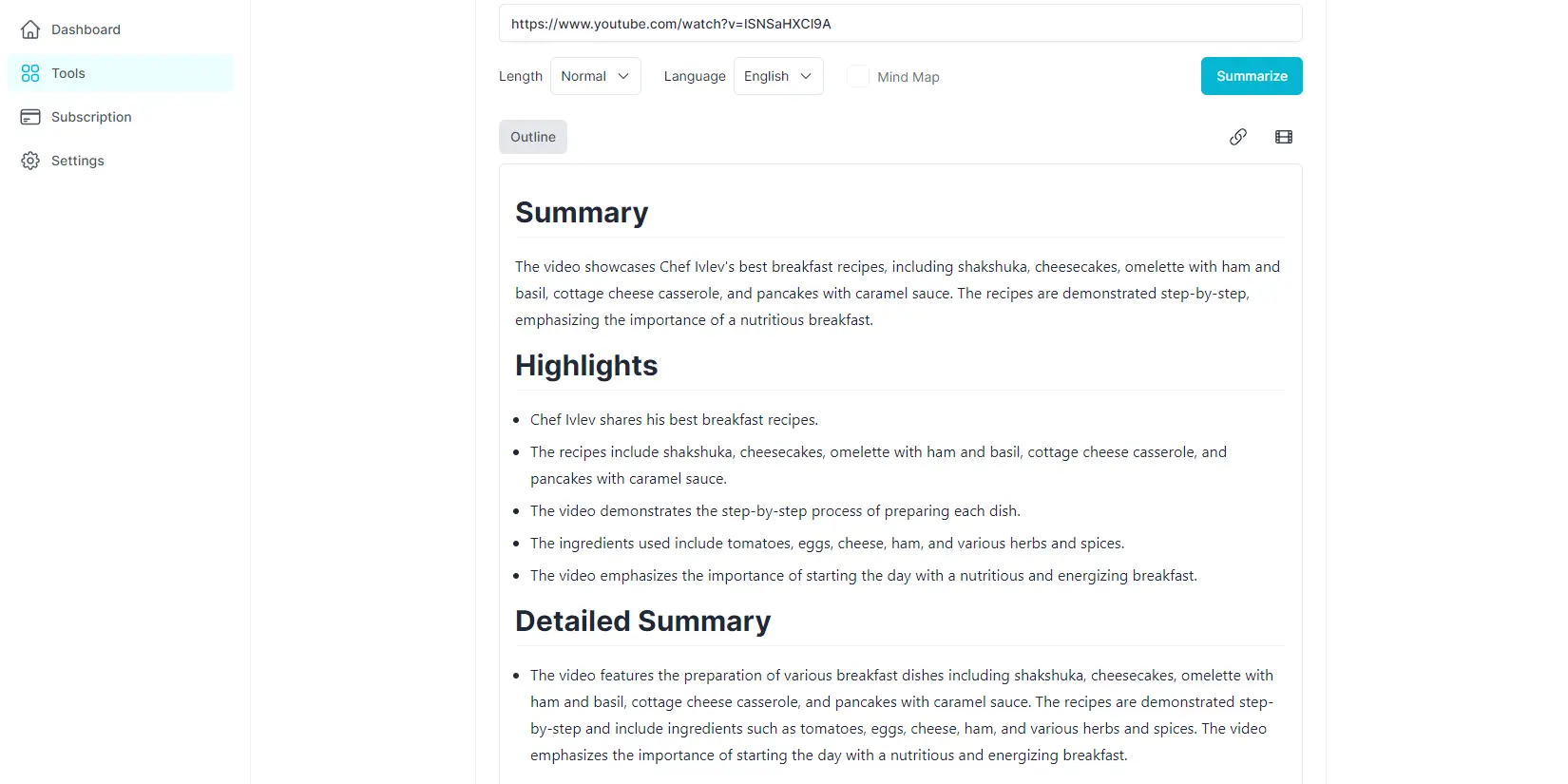Select the Tools grid icon in sidebar
Image resolution: width=1568 pixels, height=784 pixels.
(x=29, y=73)
